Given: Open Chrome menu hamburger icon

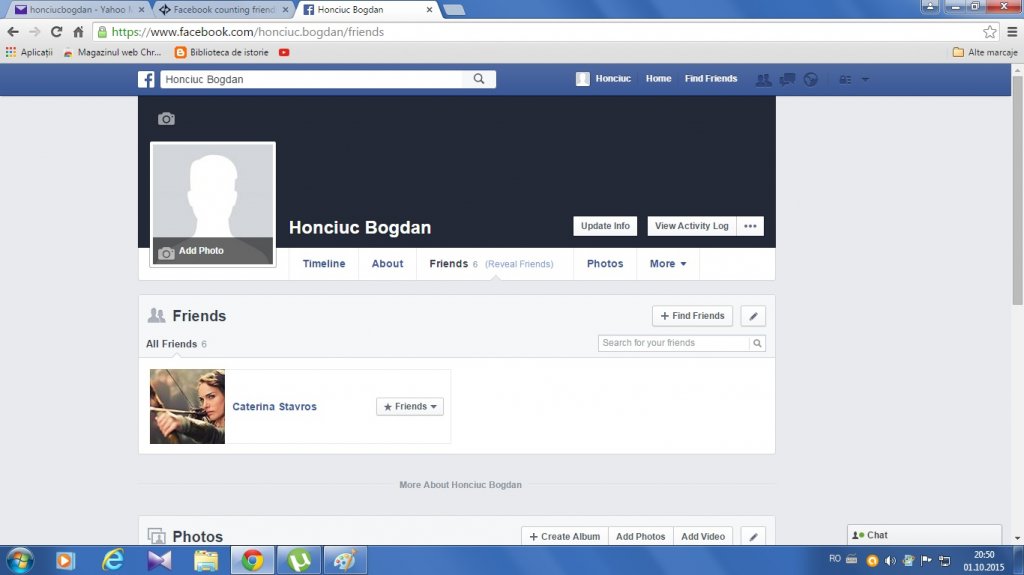Looking at the screenshot, I should (1012, 31).
